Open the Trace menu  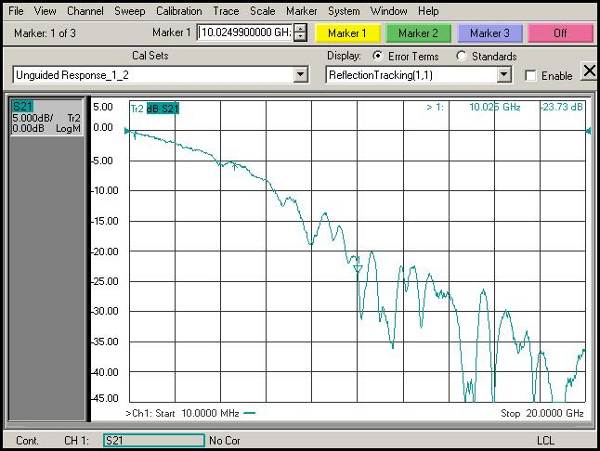[x=225, y=10]
